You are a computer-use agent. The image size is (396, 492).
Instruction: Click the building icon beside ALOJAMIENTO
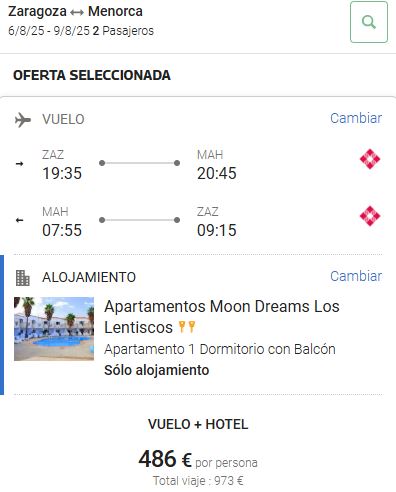[x=23, y=278]
